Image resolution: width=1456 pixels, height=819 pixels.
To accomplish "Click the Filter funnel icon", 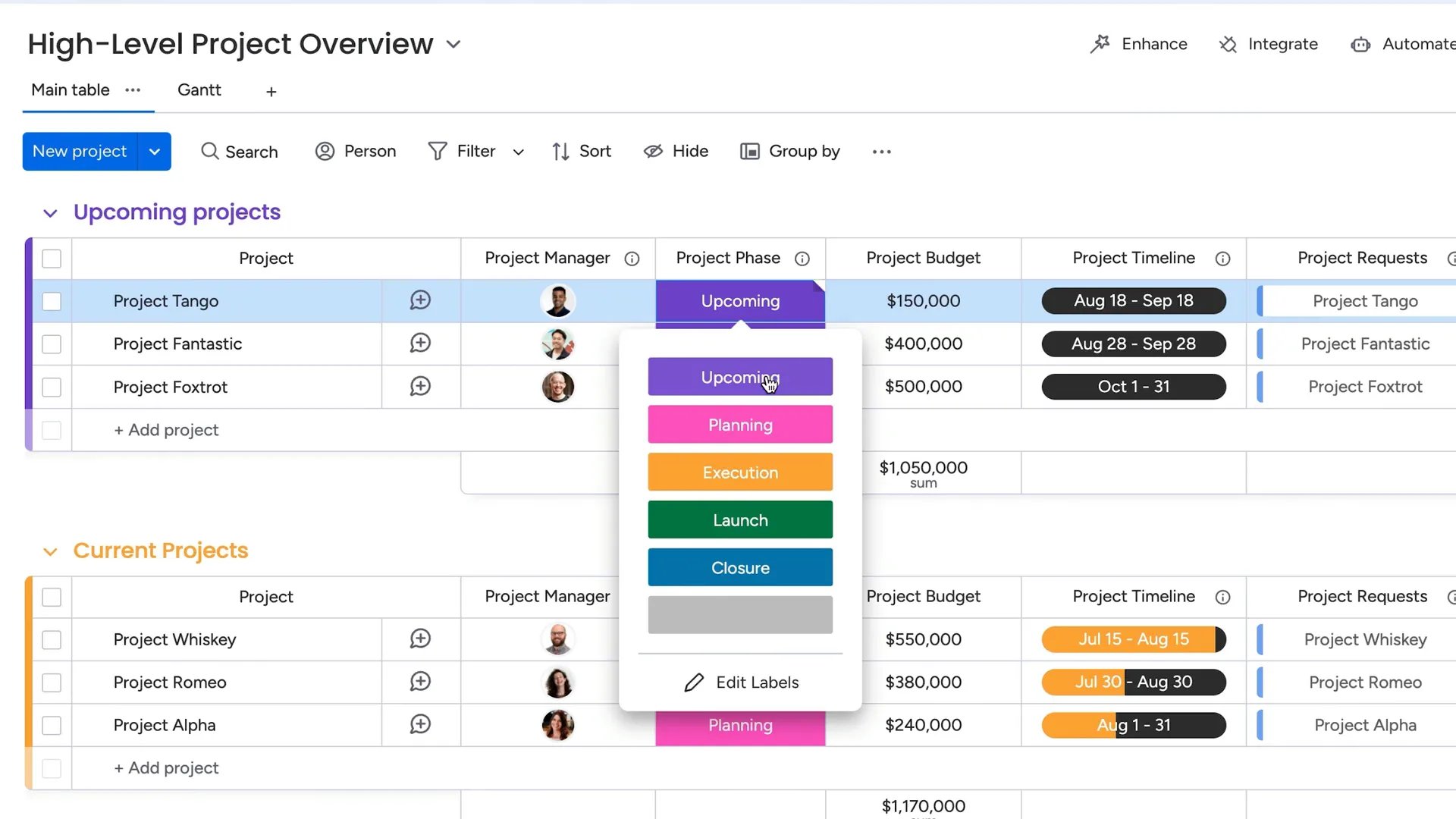I will [x=438, y=151].
